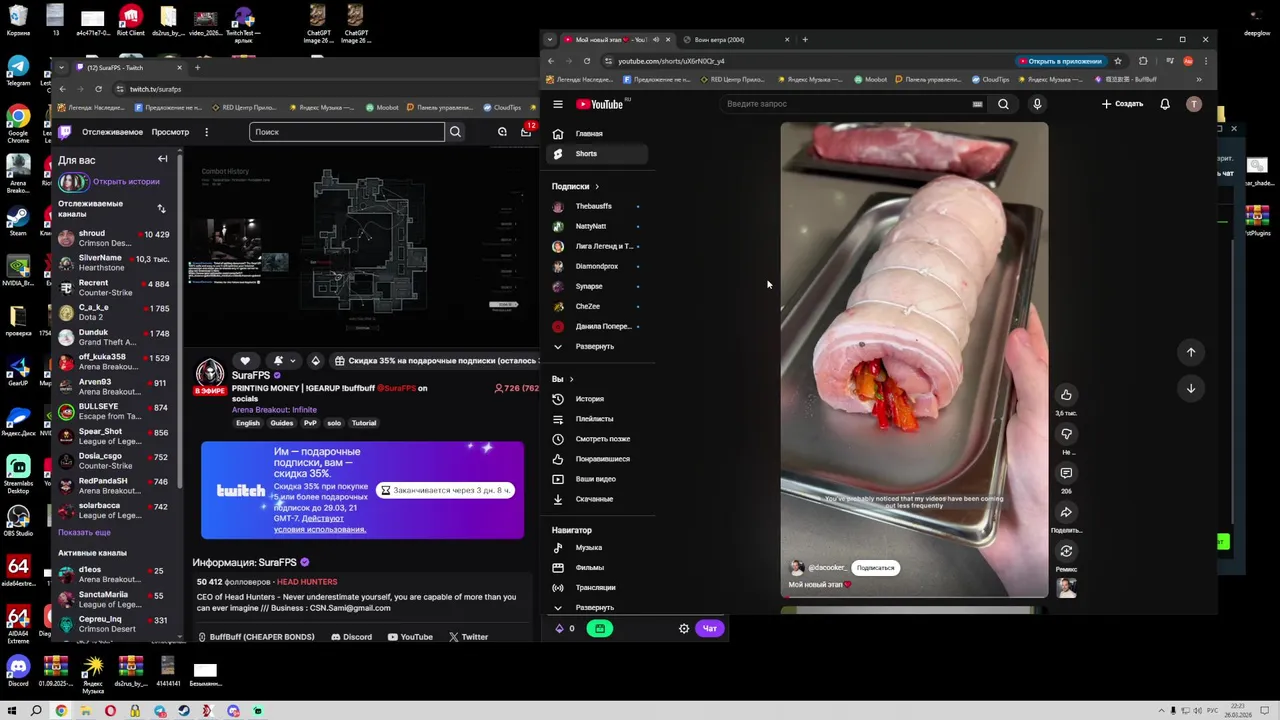Click 'Подписаться' on the Short
1280x720 pixels.
click(x=875, y=568)
